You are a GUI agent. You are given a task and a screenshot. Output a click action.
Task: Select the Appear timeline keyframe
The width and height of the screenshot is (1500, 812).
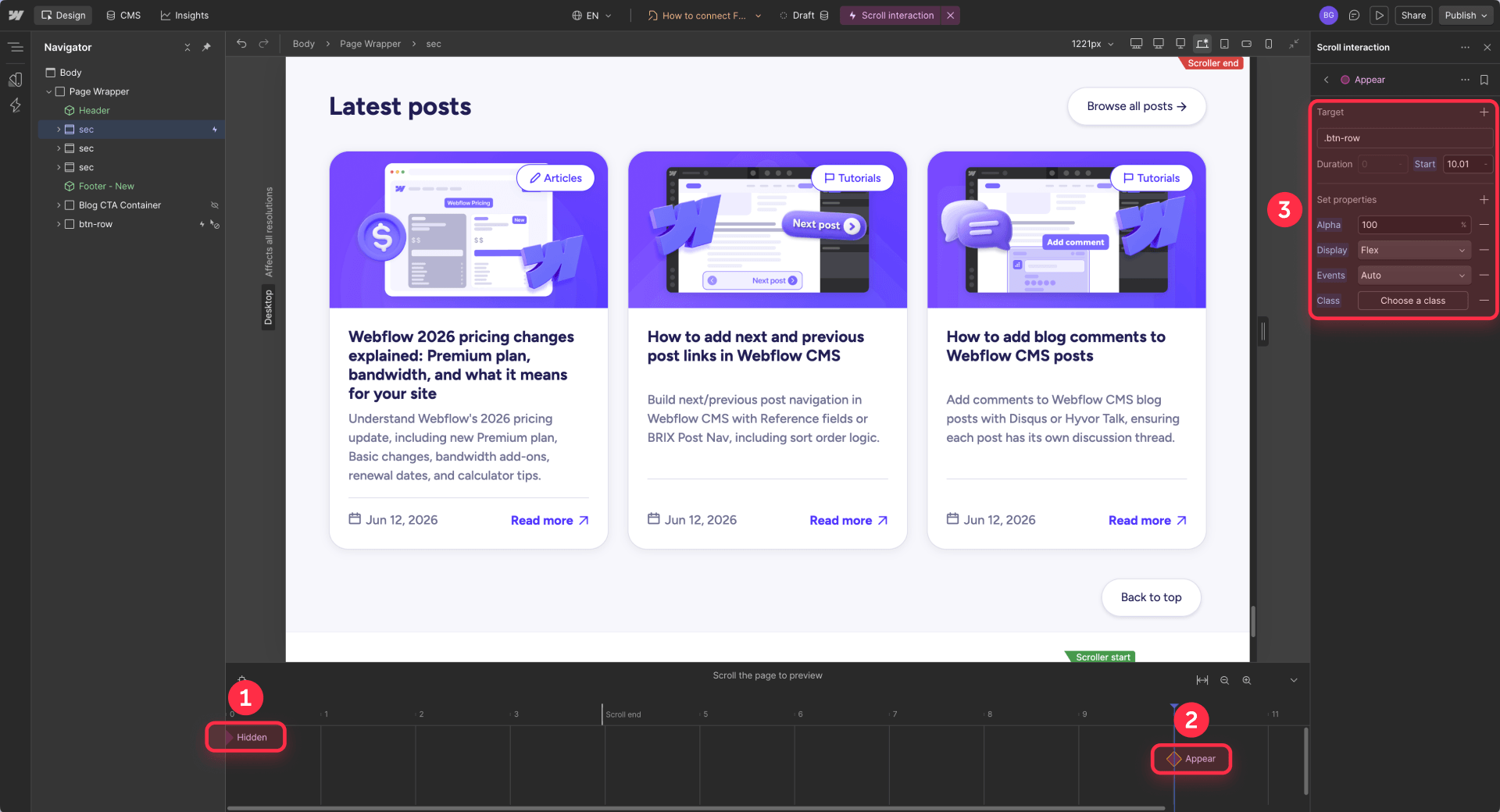coord(1191,759)
